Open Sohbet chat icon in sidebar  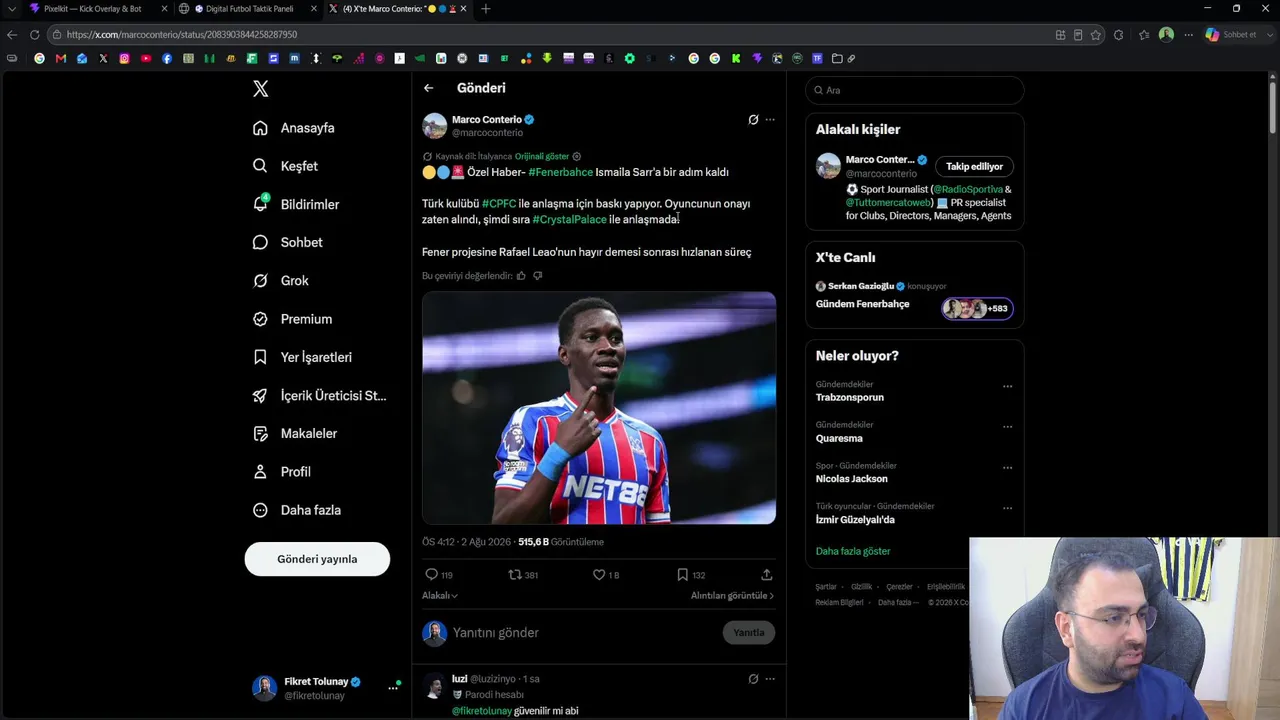click(x=260, y=242)
